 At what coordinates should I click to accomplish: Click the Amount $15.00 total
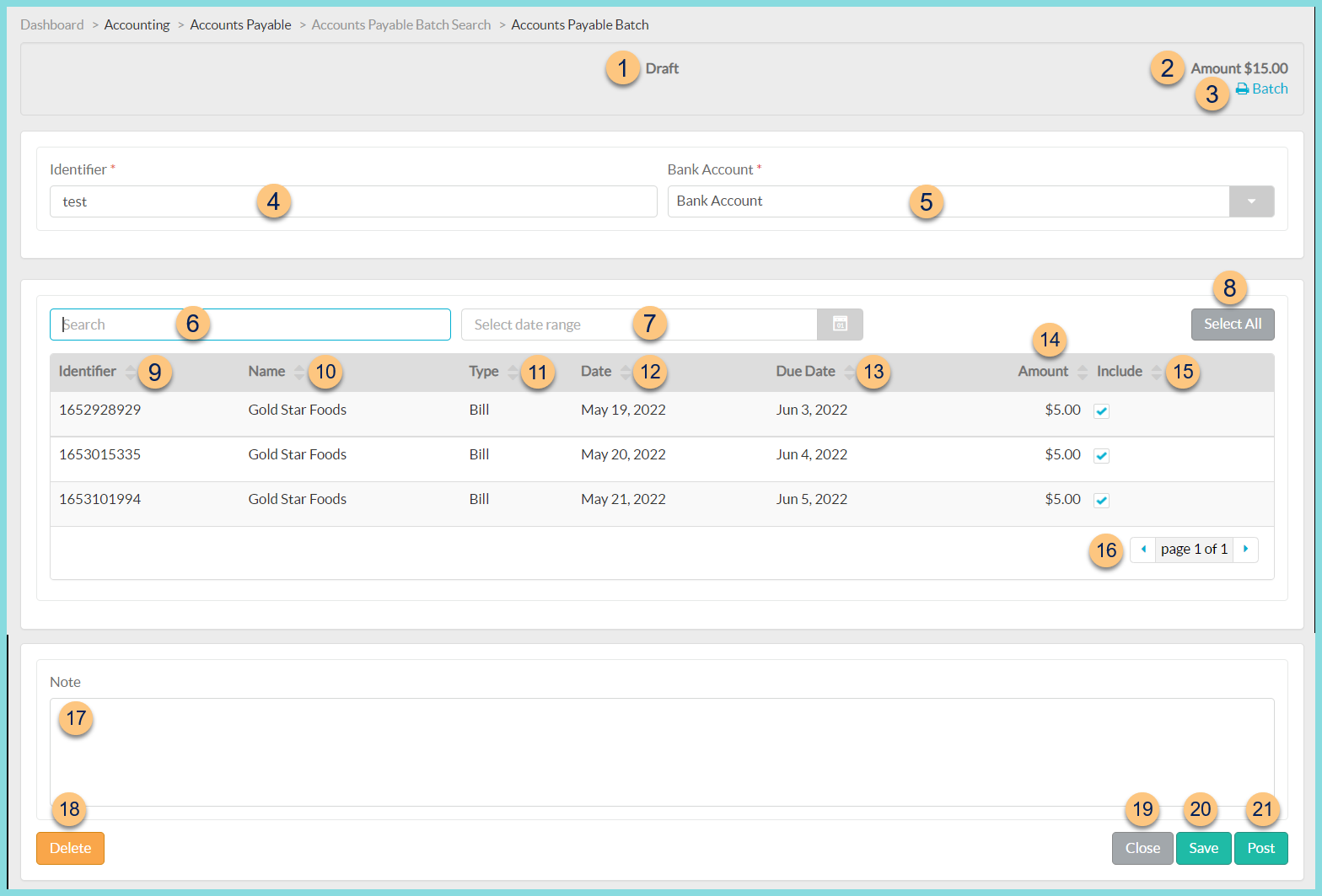1239,68
